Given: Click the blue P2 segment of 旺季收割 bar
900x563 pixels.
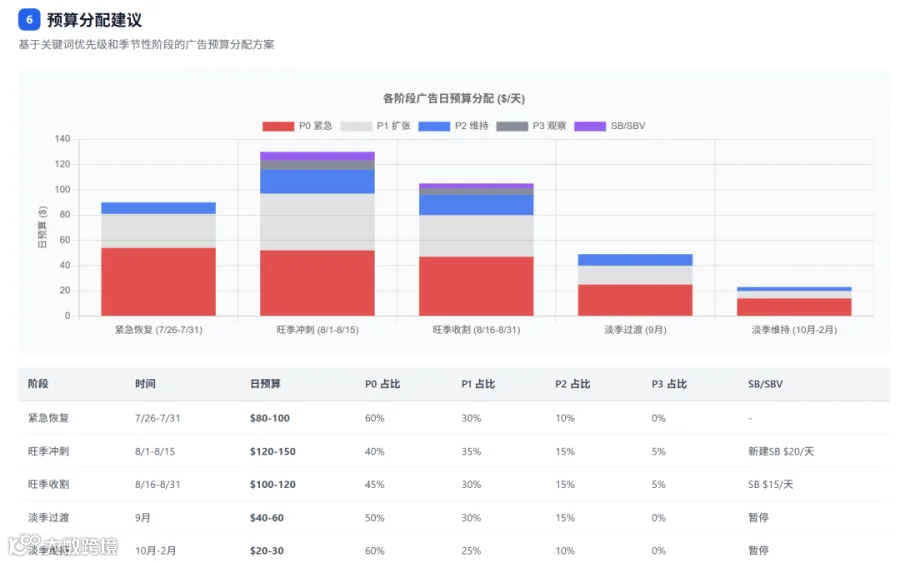Looking at the screenshot, I should coord(476,205).
